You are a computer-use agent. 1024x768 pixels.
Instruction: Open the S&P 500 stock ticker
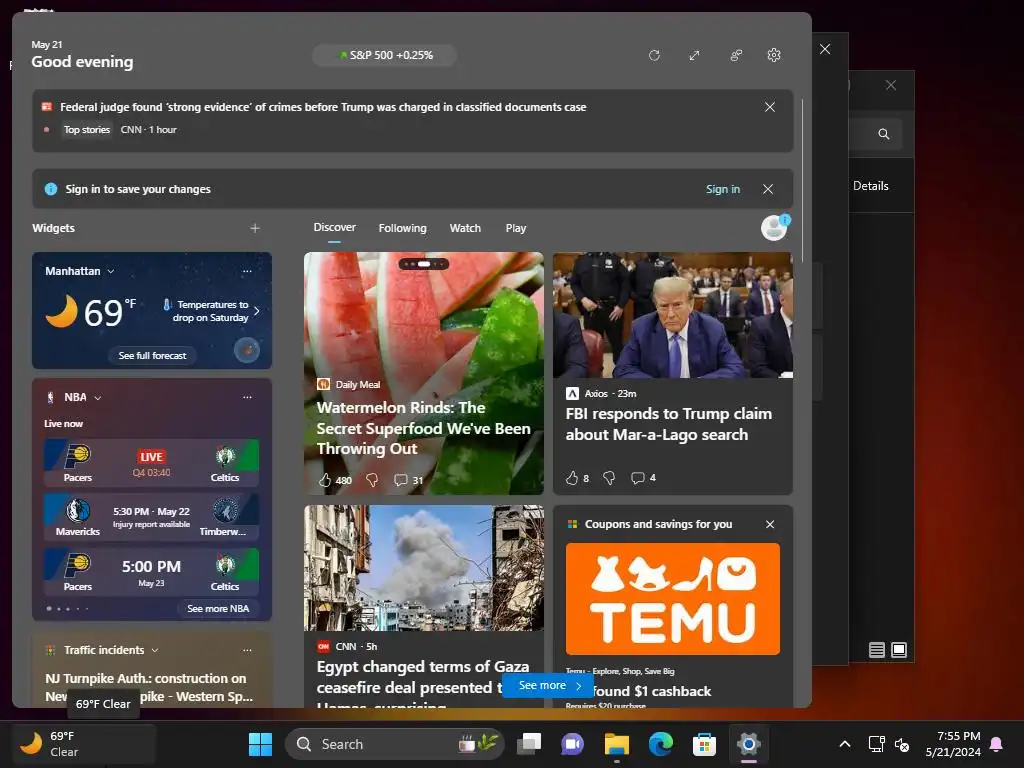click(385, 56)
